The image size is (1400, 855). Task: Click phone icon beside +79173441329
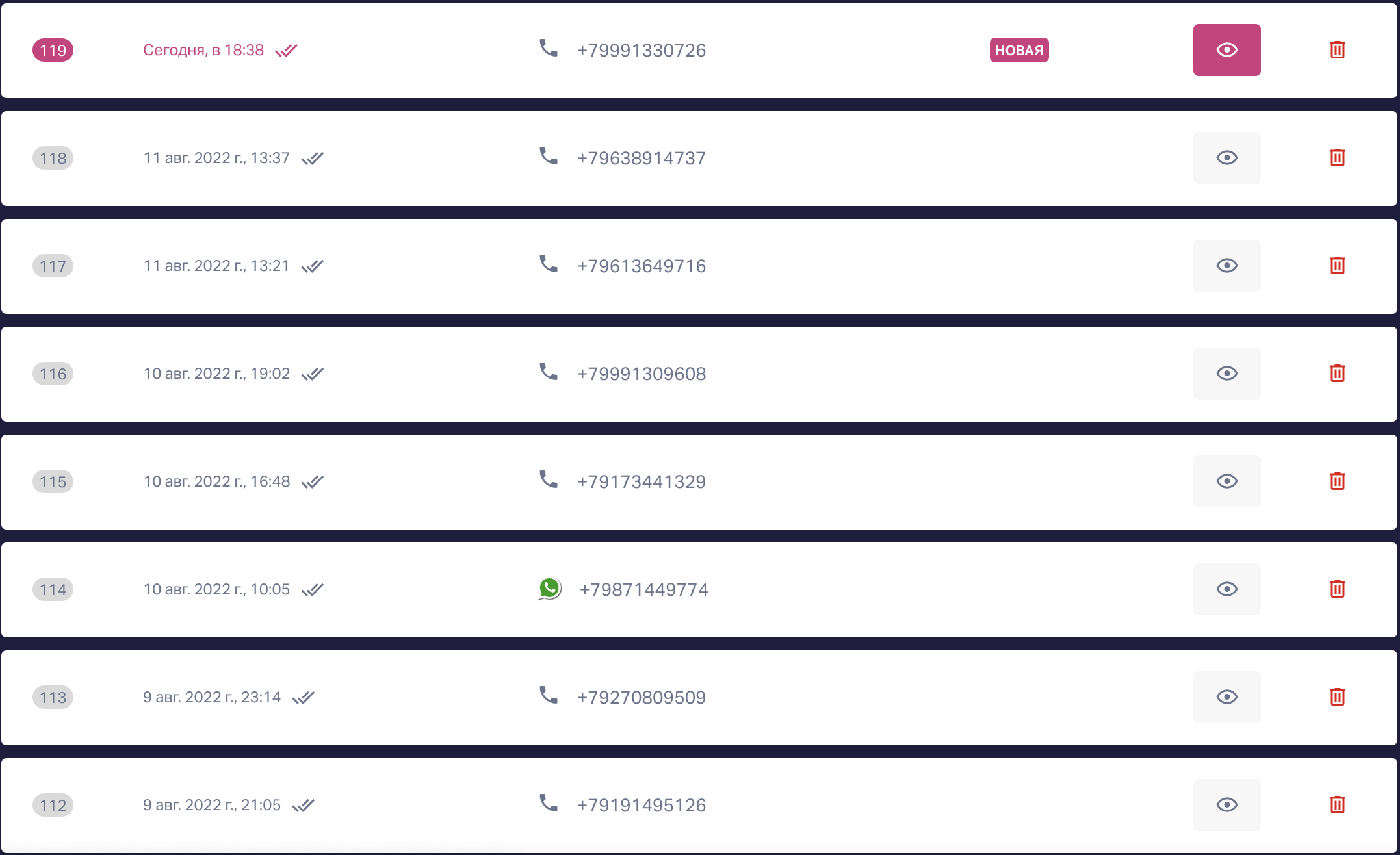[549, 479]
